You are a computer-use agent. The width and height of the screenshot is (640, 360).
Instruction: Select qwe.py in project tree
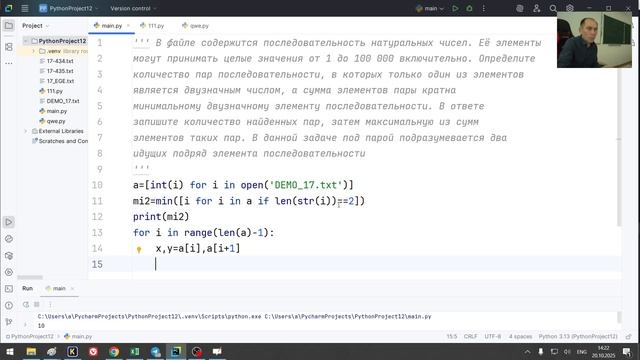click(x=53, y=121)
